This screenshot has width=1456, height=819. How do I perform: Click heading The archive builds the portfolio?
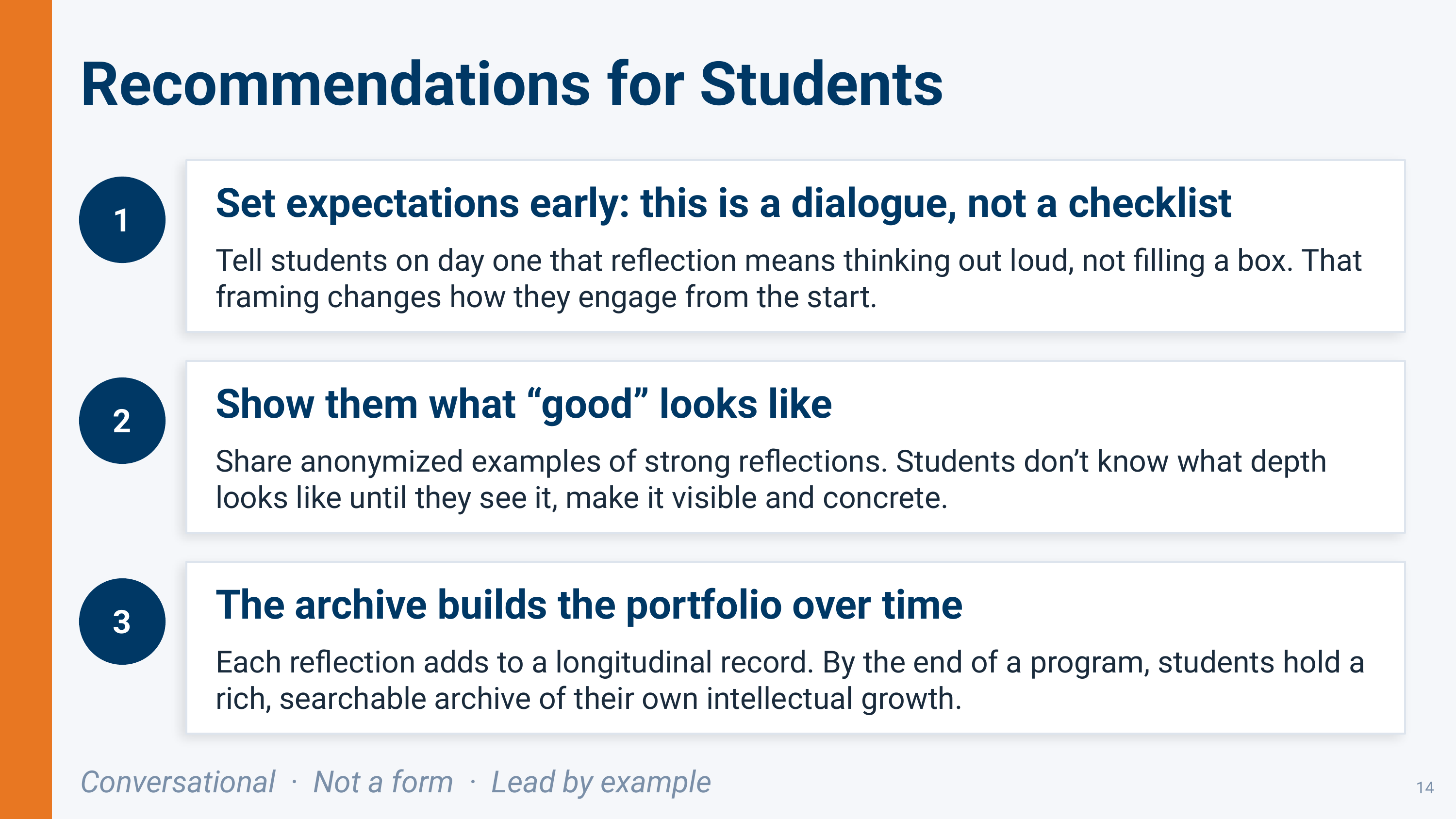[x=589, y=605]
